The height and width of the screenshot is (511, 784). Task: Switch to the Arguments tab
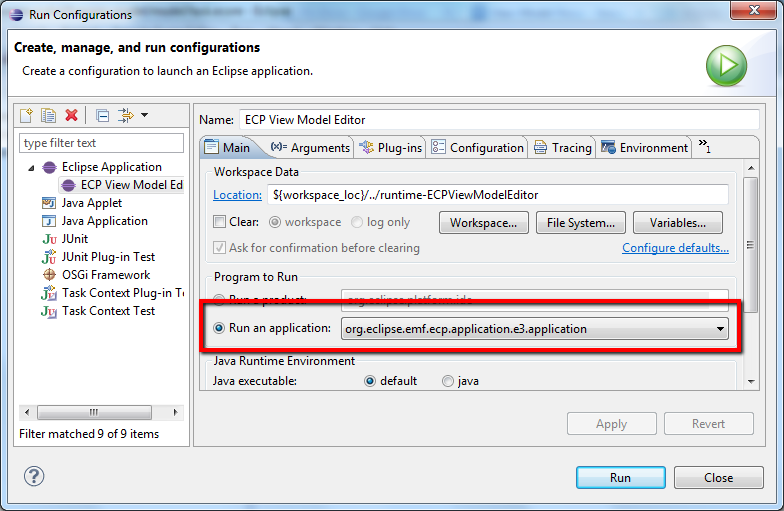pyautogui.click(x=310, y=148)
